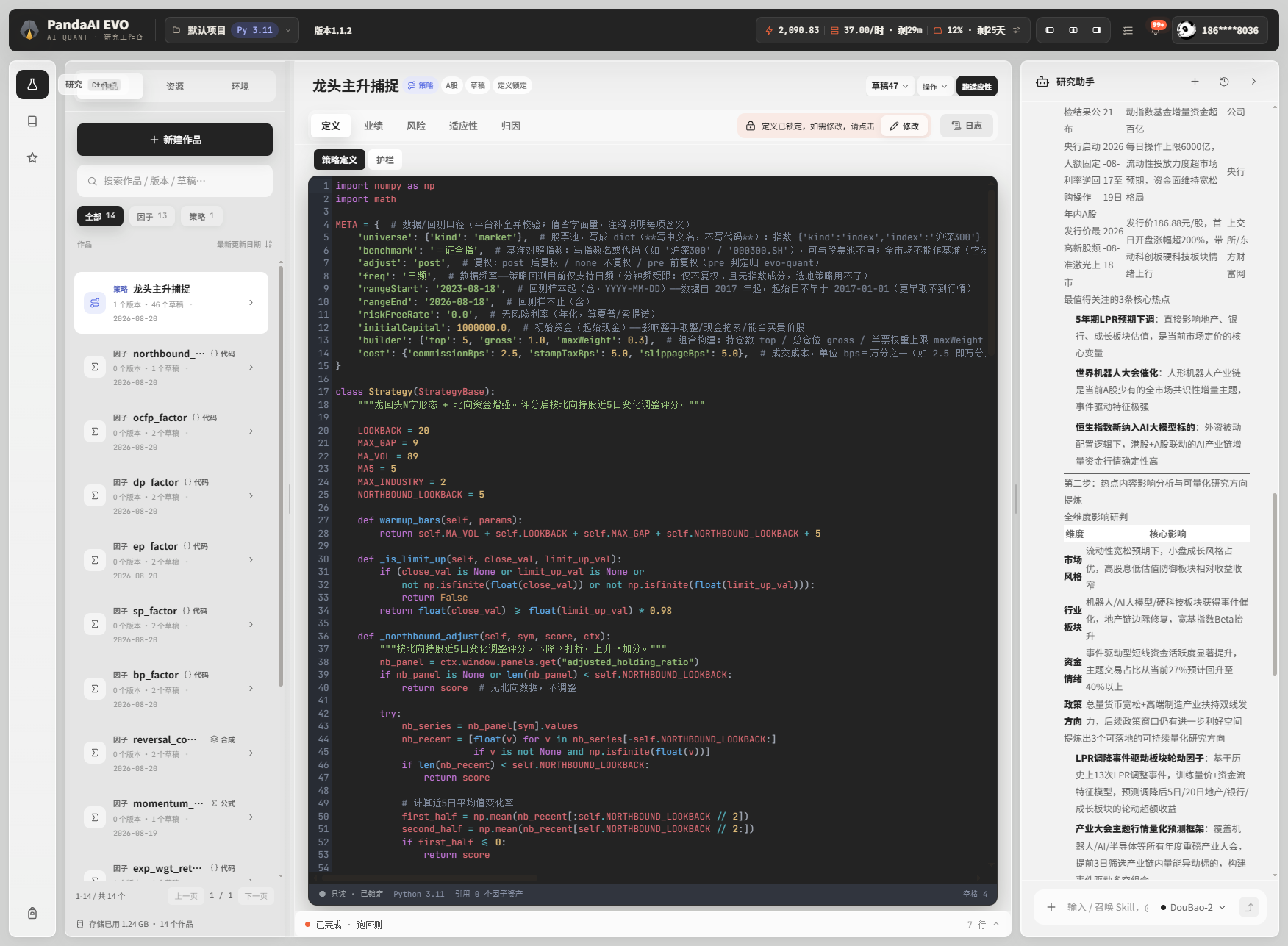1288x946 pixels.
Task: Click 修改 to unlock the definition
Action: (x=905, y=126)
